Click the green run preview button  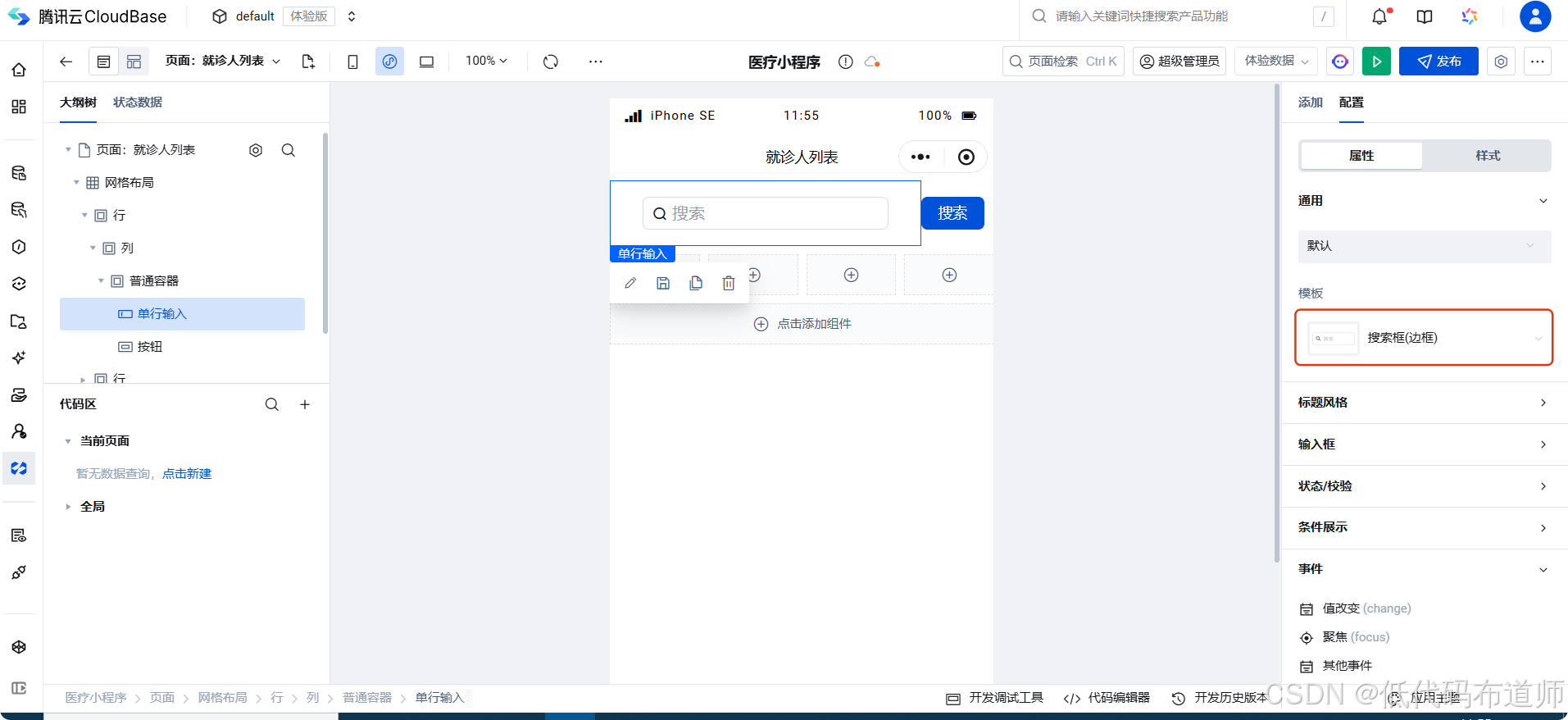pos(1377,62)
